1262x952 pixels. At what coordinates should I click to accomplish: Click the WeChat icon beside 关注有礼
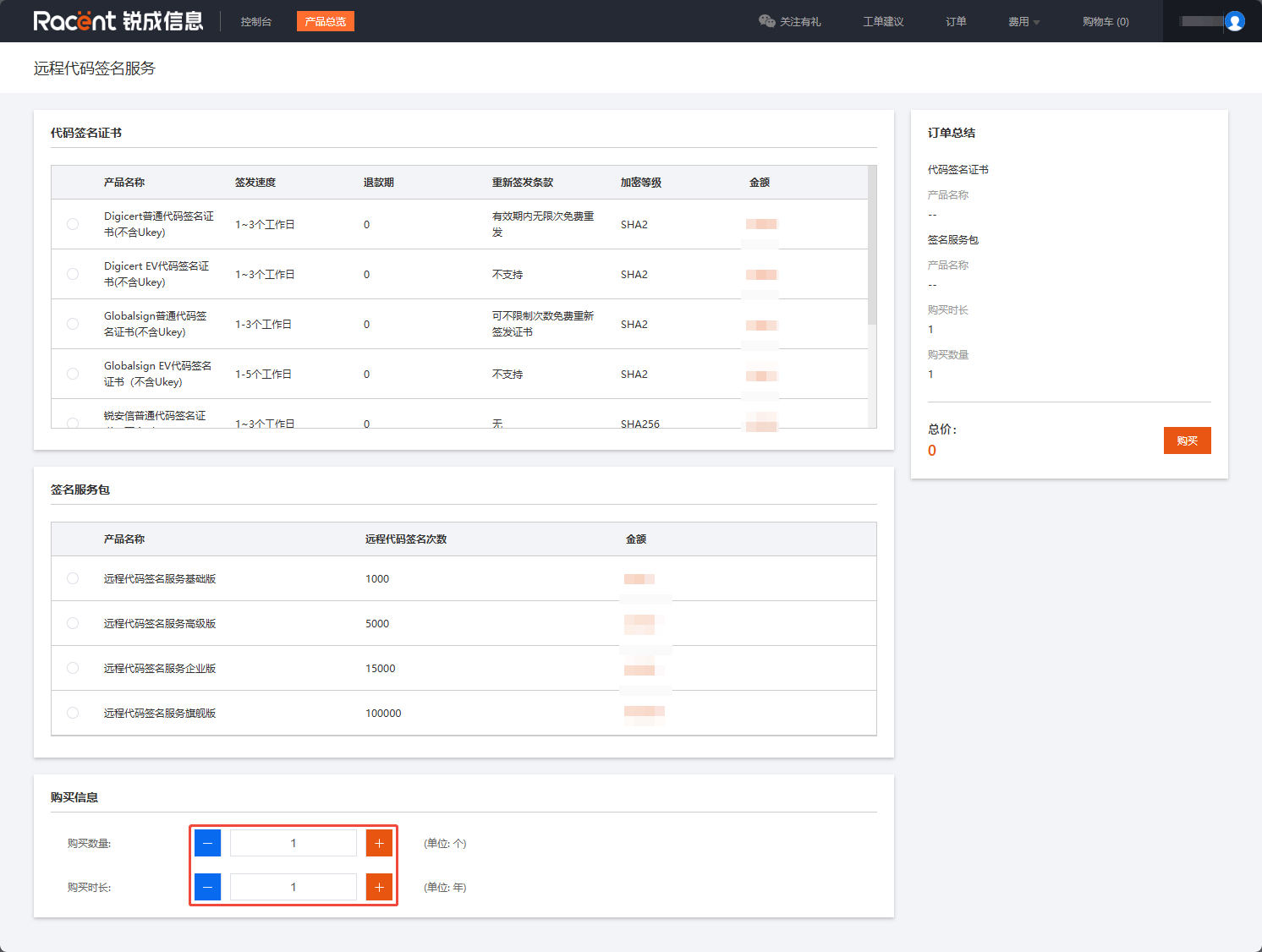coord(766,21)
